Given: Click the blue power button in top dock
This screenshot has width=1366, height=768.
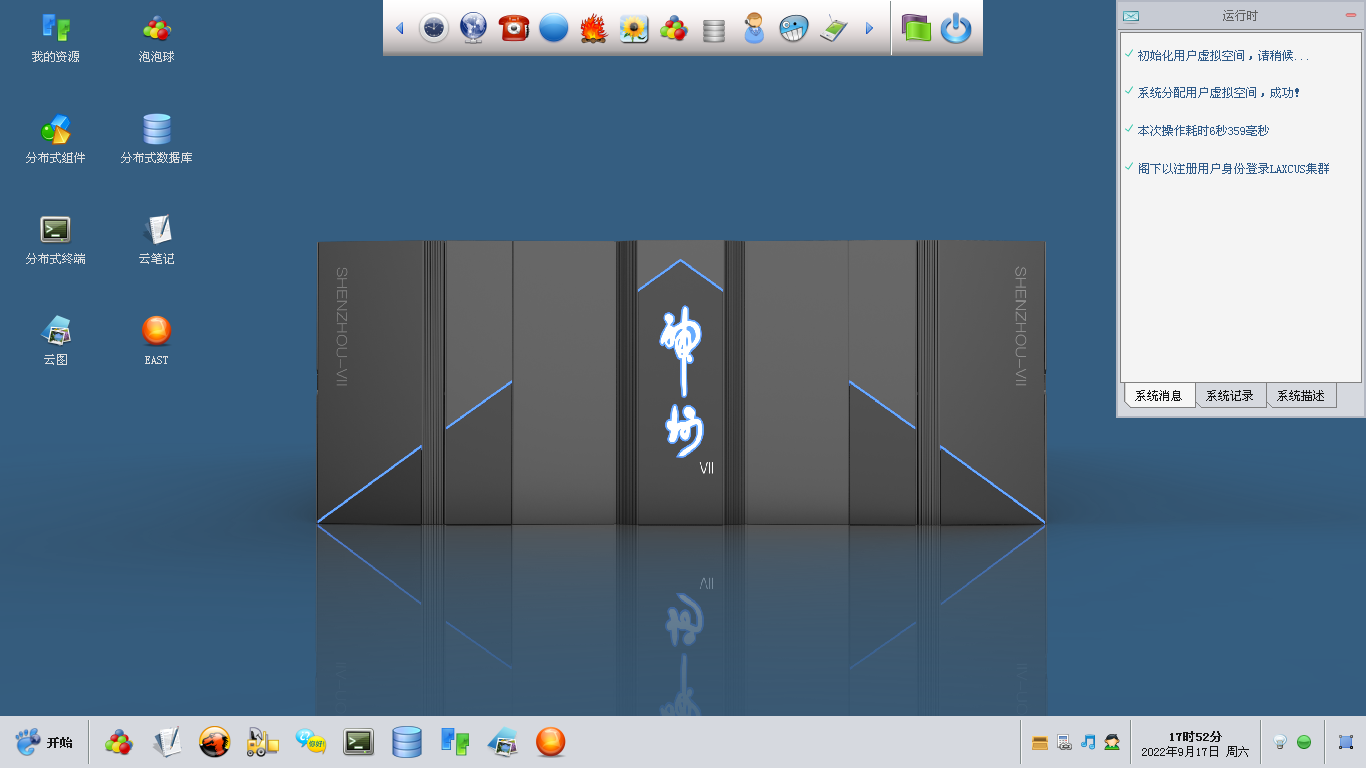Looking at the screenshot, I should 956,28.
